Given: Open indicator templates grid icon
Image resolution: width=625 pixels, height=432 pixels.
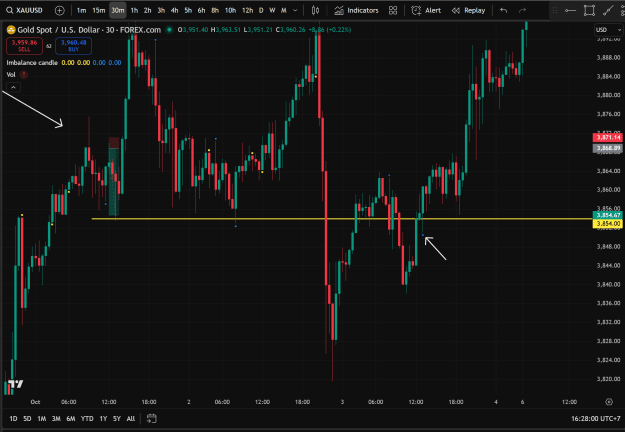Looking at the screenshot, I should (x=393, y=10).
